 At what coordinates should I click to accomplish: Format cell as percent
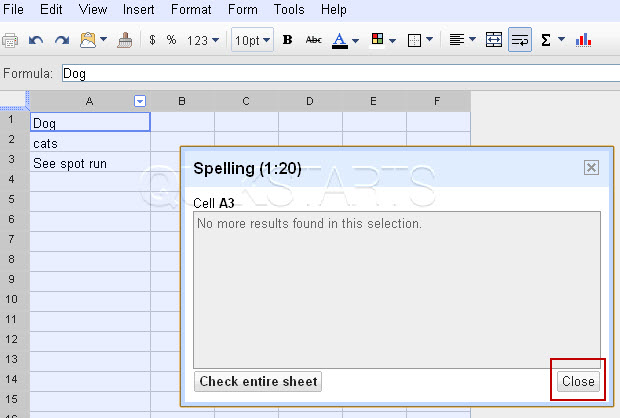tap(171, 40)
